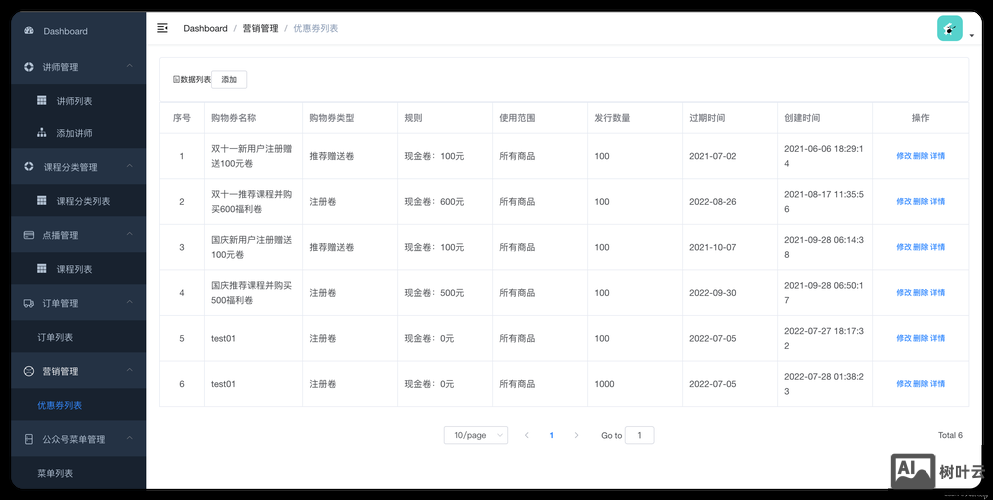This screenshot has height=500, width=993.
Task: Click 删除 for row 3 coupon
Action: [920, 247]
